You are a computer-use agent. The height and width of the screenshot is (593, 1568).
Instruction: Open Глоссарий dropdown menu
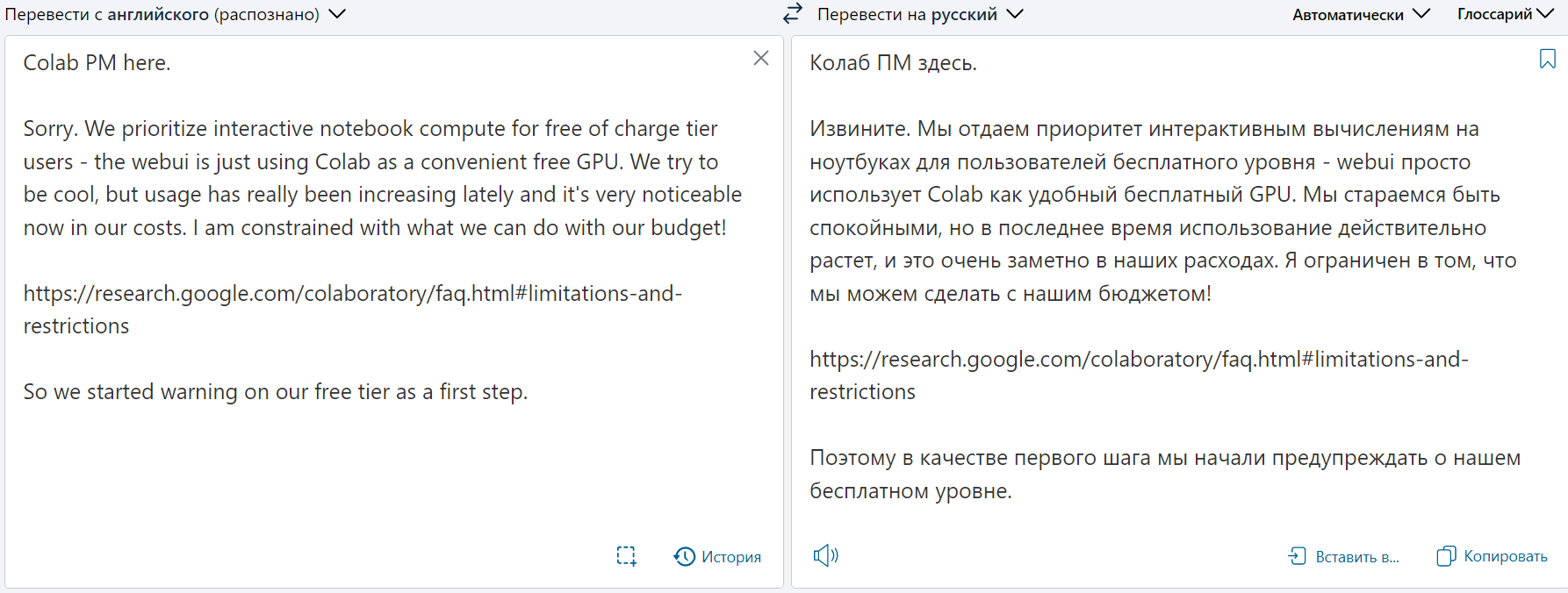click(x=1506, y=14)
